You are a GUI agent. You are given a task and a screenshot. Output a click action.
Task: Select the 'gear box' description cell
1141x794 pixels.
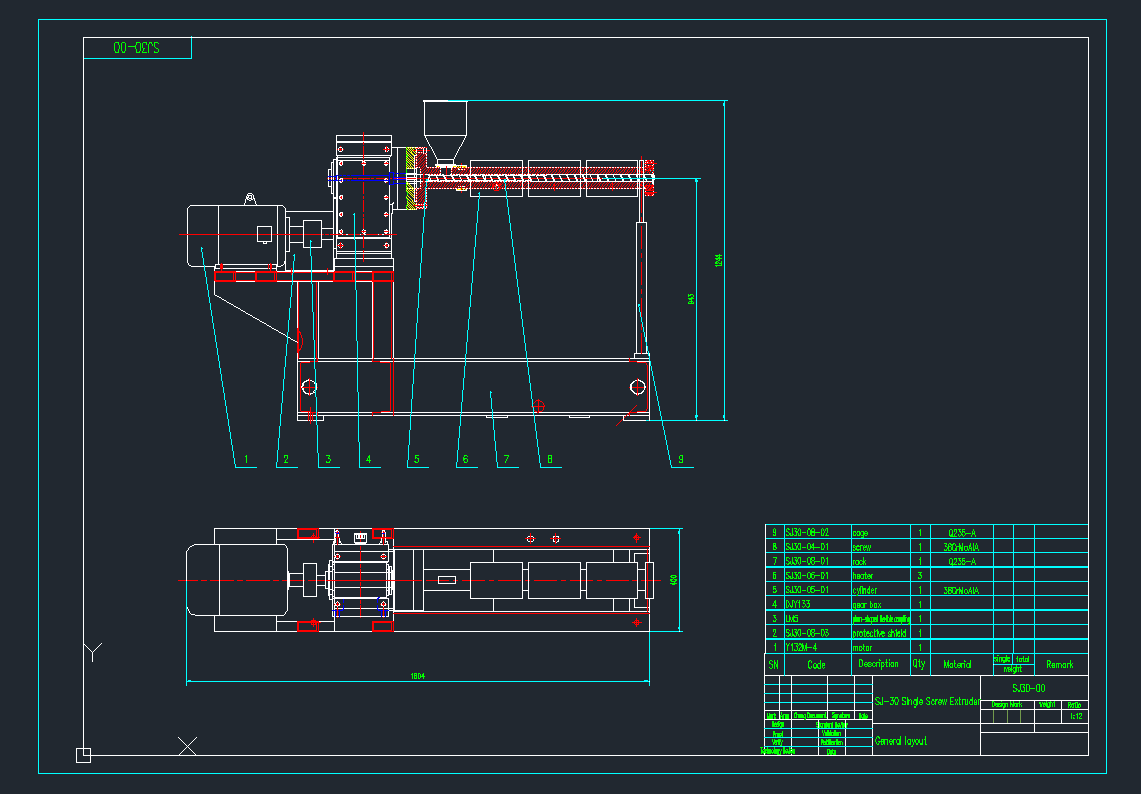867,605
